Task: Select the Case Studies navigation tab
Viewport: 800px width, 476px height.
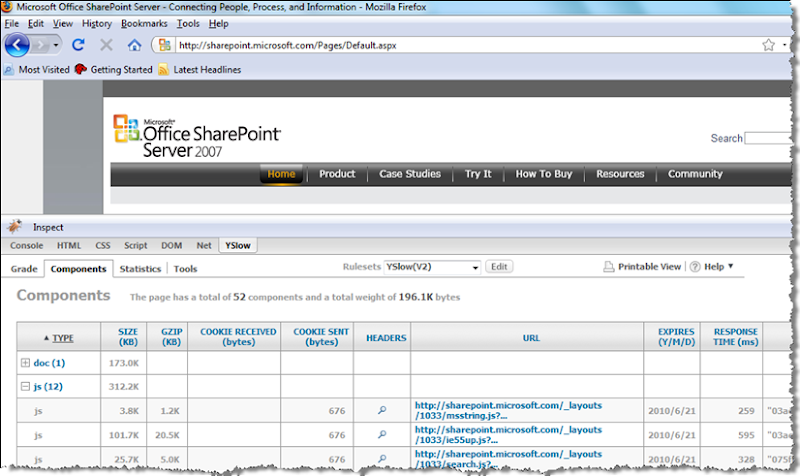Action: tap(410, 174)
